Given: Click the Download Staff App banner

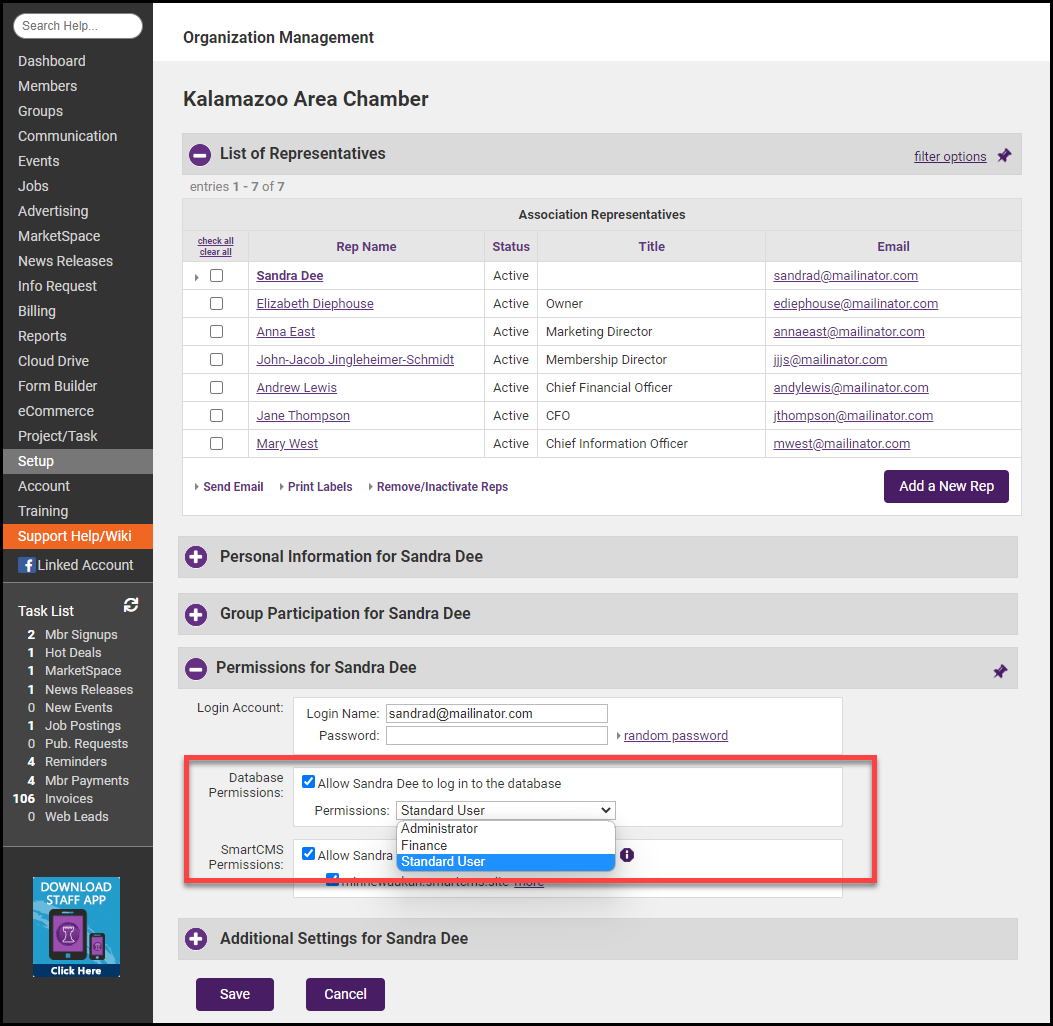Looking at the screenshot, I should [76, 927].
